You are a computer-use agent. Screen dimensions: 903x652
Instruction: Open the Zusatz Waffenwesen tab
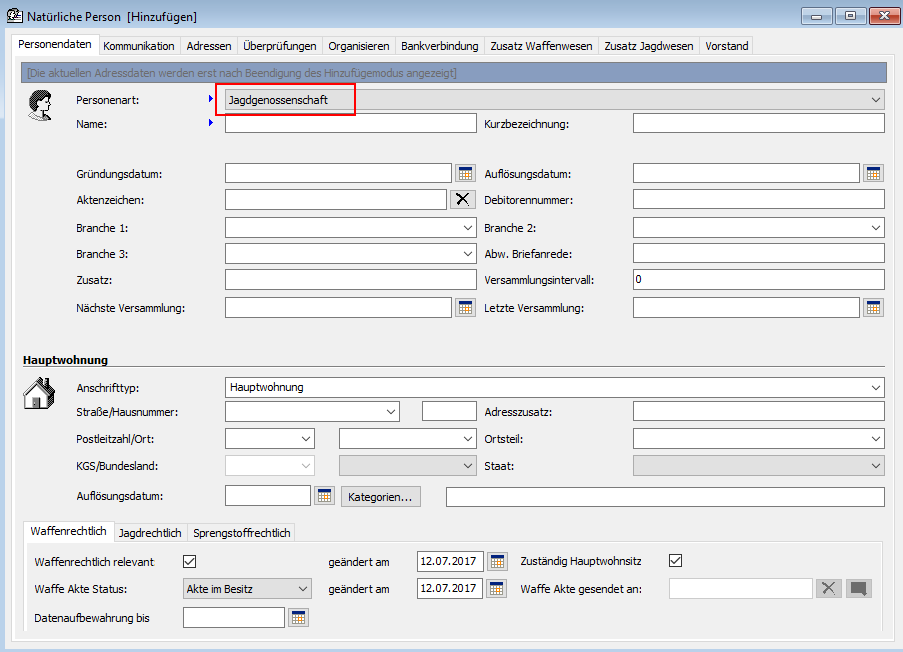click(x=541, y=46)
